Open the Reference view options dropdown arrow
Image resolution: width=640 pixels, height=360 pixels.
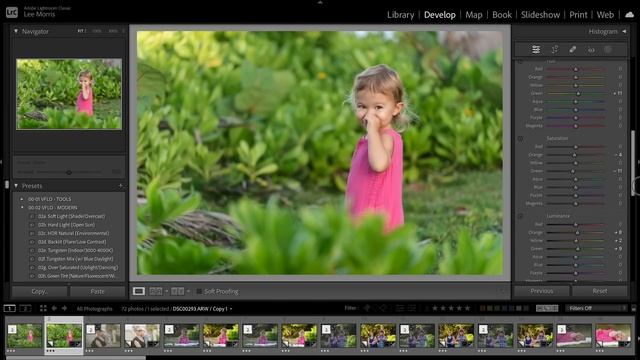click(x=167, y=291)
